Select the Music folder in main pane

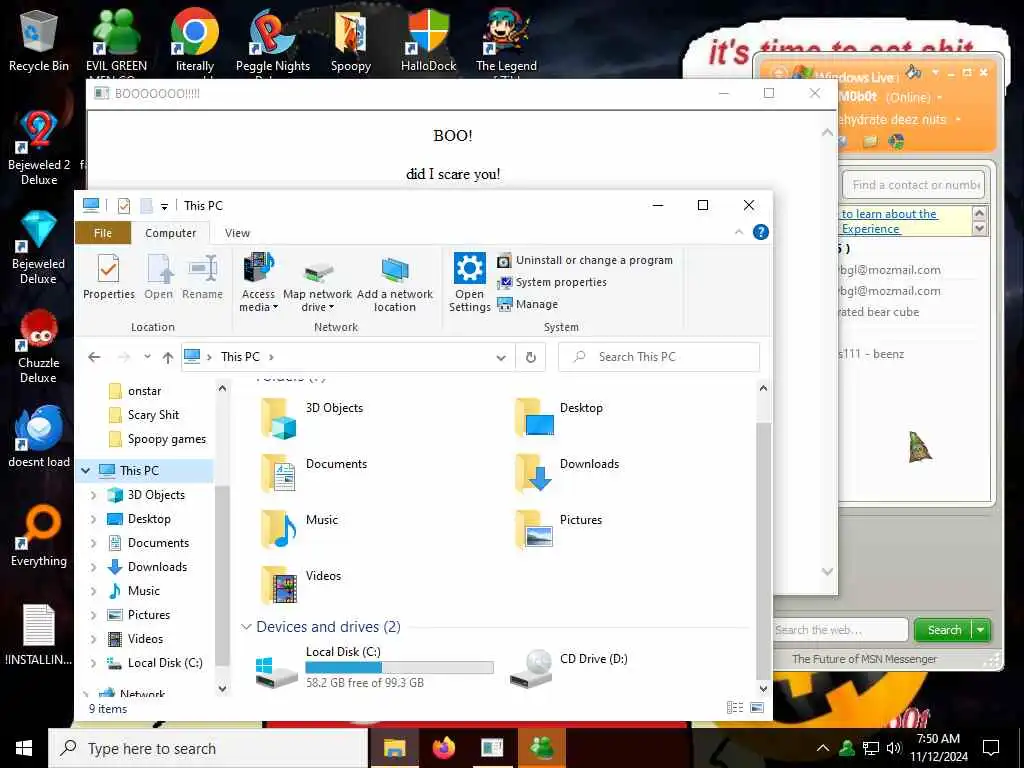299,530
